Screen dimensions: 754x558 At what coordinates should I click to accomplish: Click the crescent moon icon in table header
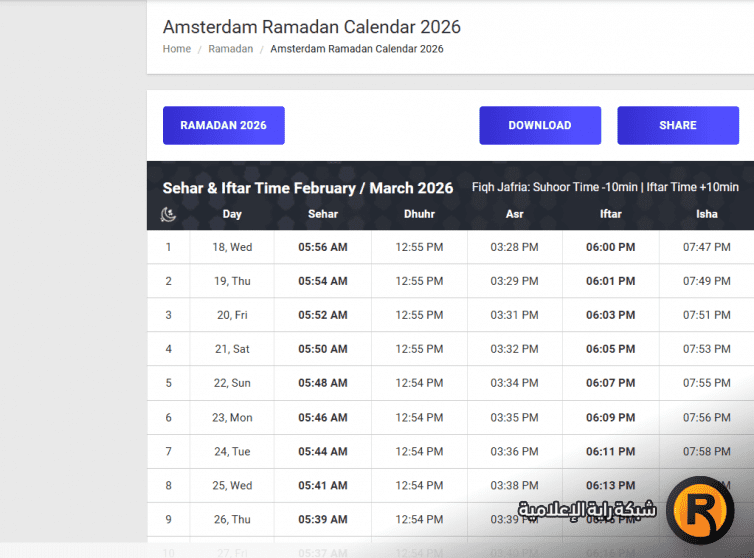[x=168, y=214]
